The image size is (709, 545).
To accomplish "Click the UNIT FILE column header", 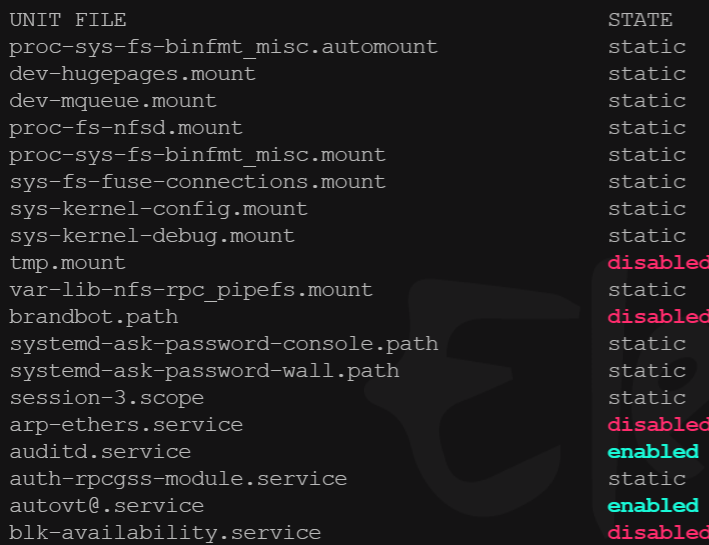I will 68,20.
